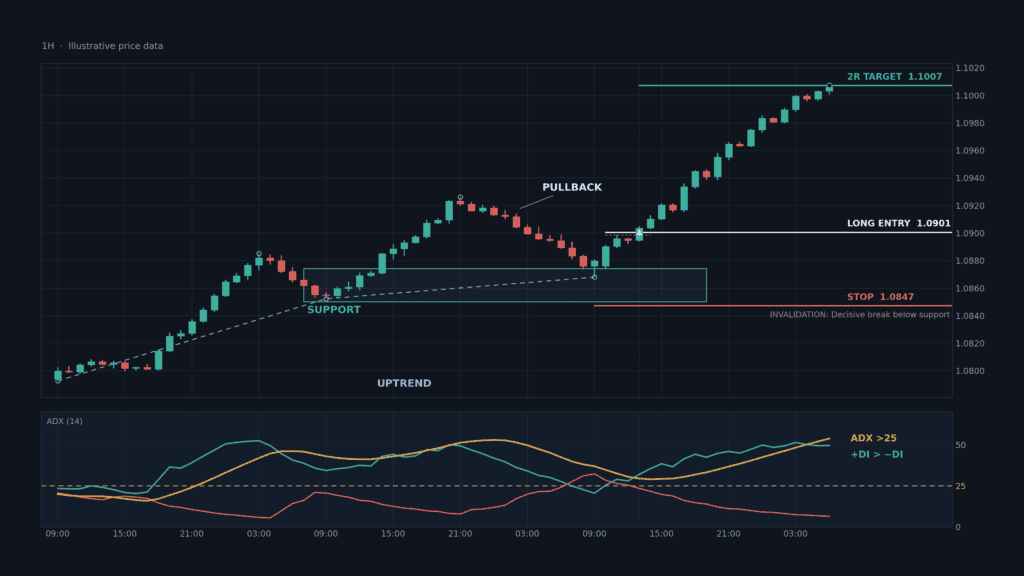Click the 1.0820 price axis label
This screenshot has height=576, width=1024.
[x=970, y=344]
